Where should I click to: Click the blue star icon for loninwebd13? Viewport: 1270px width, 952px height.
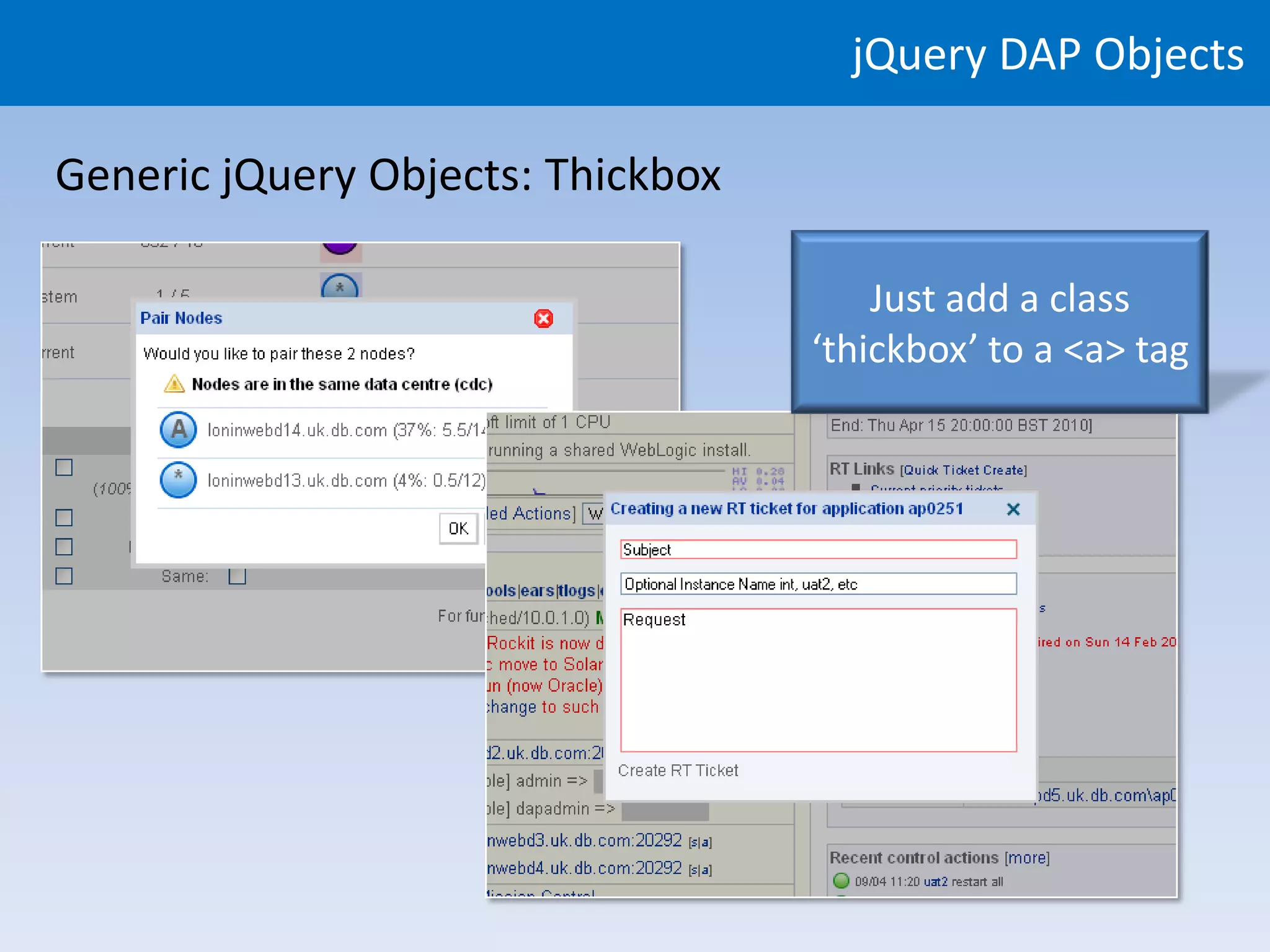point(179,479)
